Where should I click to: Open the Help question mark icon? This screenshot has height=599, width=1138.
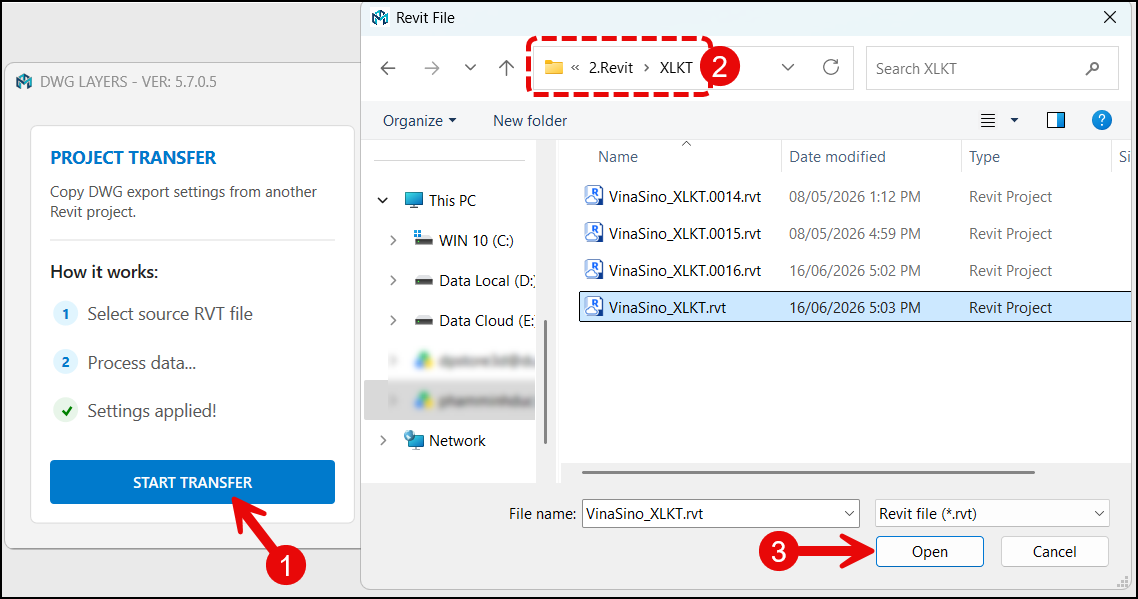click(1102, 121)
